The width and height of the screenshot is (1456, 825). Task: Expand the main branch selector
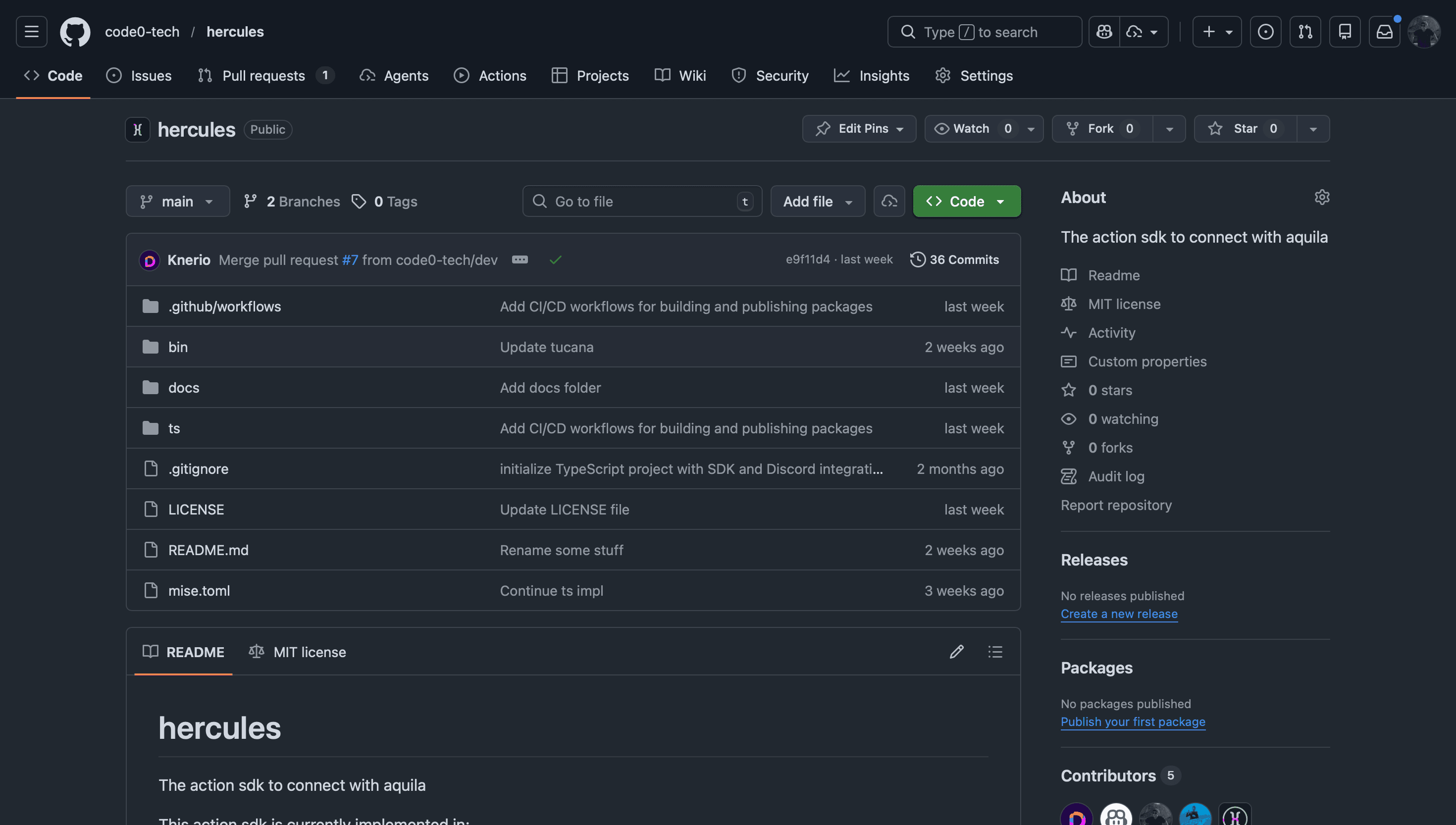[177, 201]
